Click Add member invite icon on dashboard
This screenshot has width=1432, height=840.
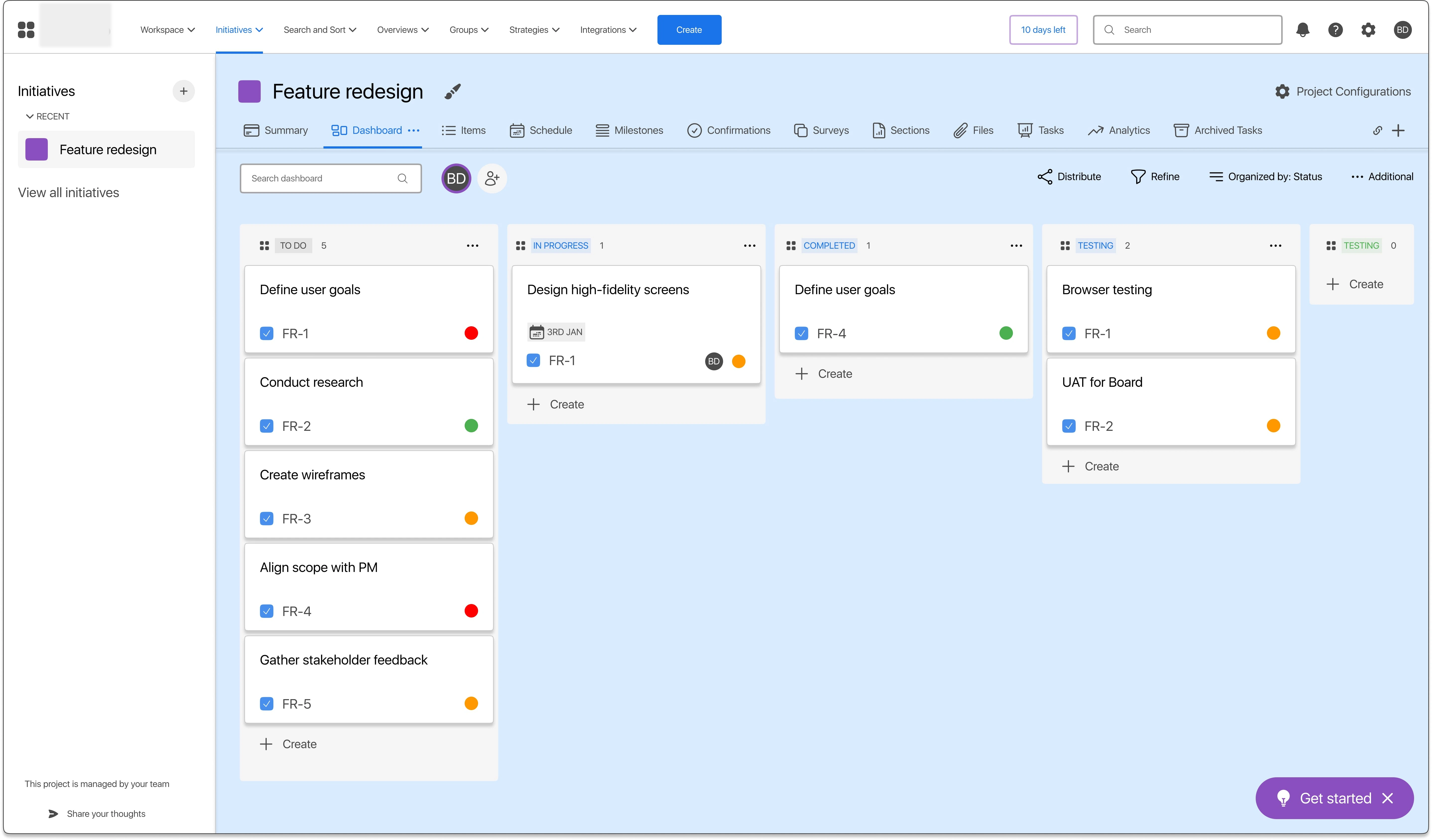click(x=491, y=178)
